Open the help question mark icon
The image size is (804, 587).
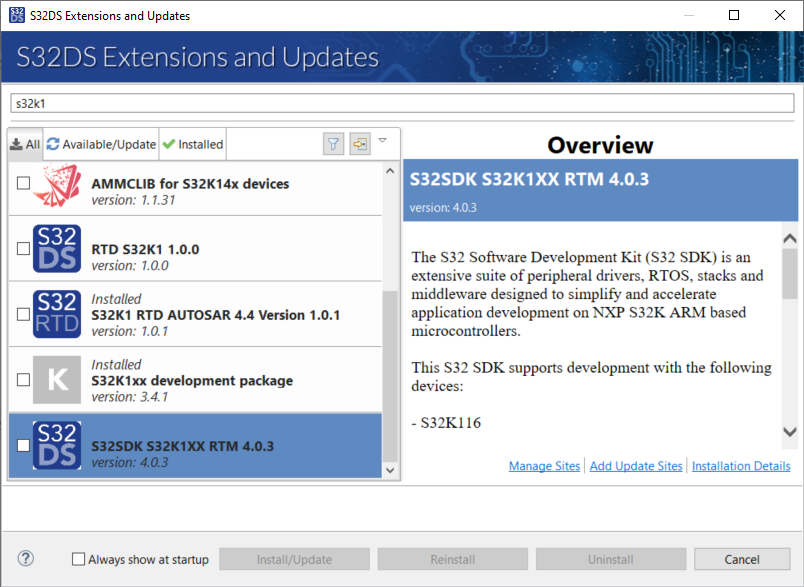click(x=26, y=559)
